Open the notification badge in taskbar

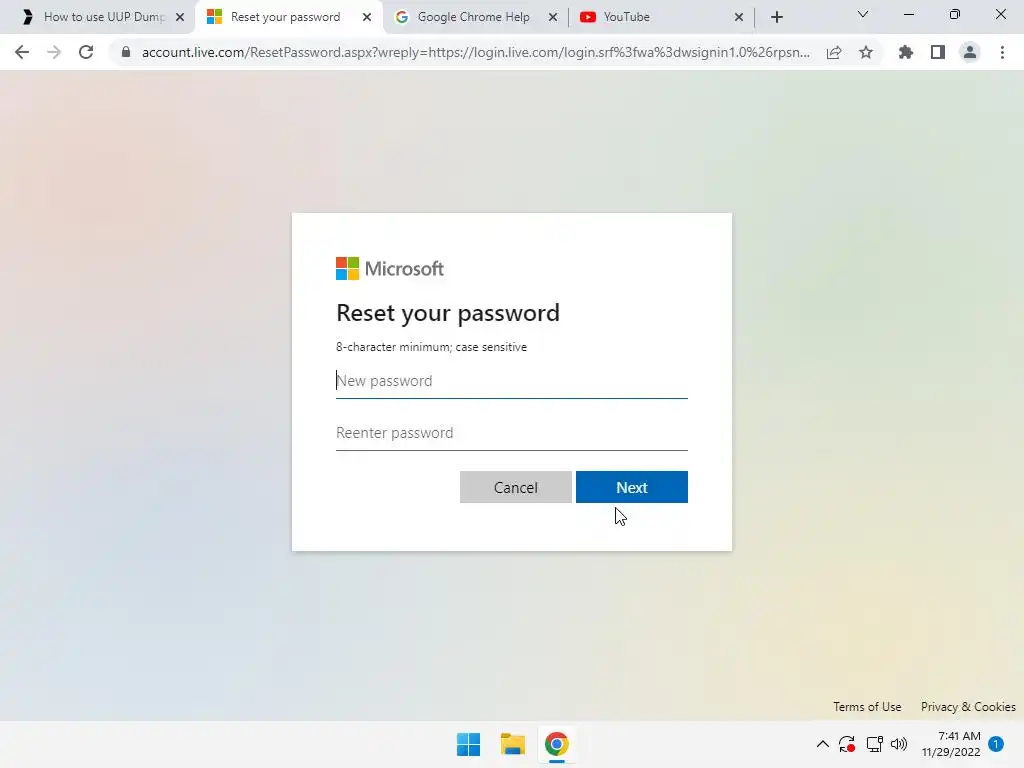pos(996,744)
